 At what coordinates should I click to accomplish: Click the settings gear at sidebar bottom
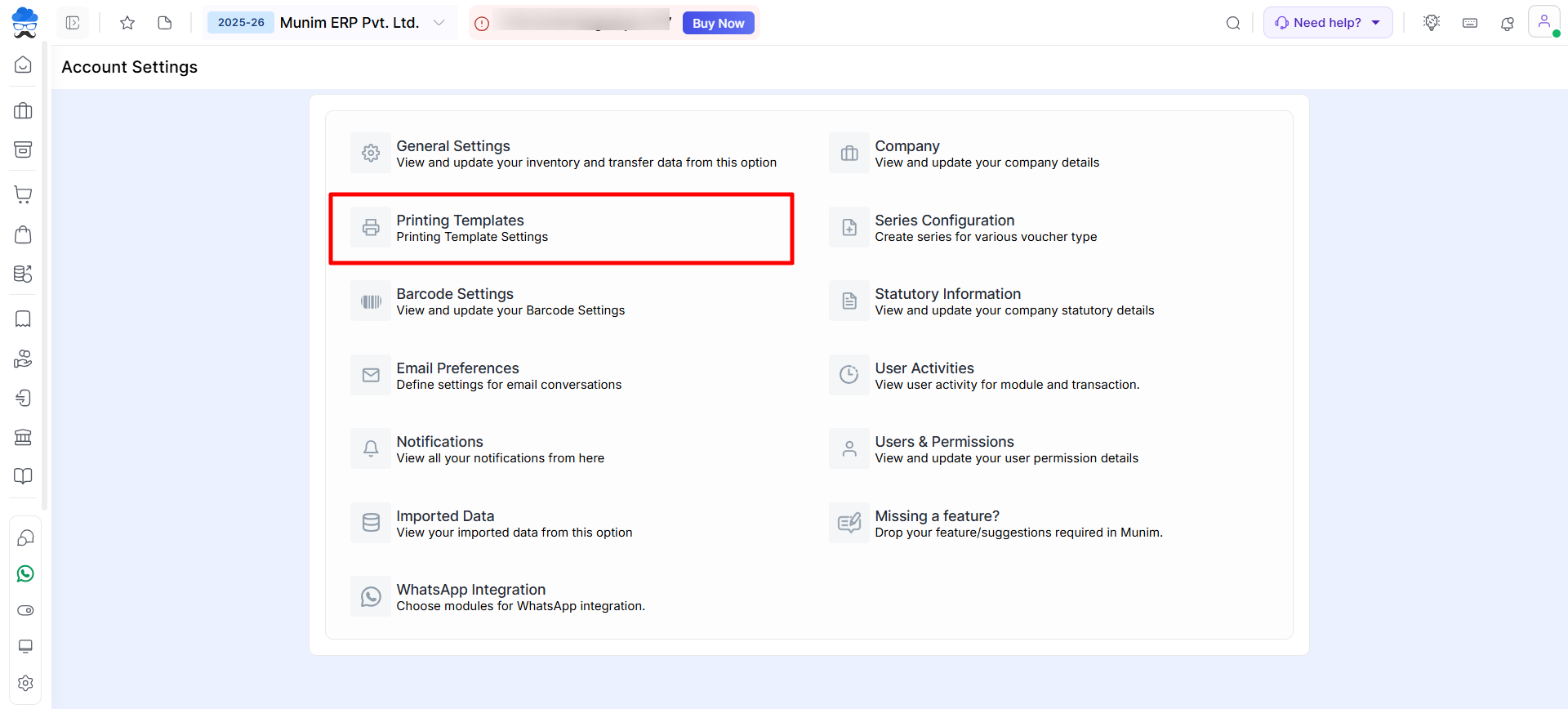tap(25, 683)
